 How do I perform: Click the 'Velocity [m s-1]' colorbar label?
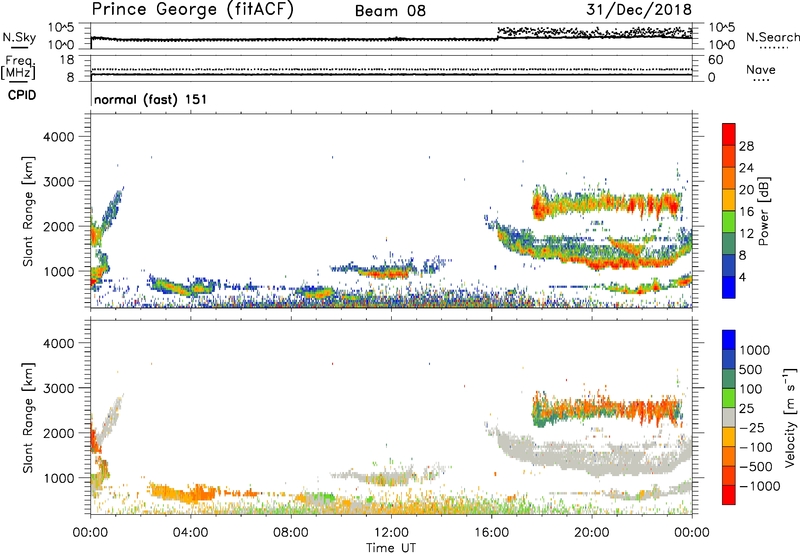(x=790, y=417)
